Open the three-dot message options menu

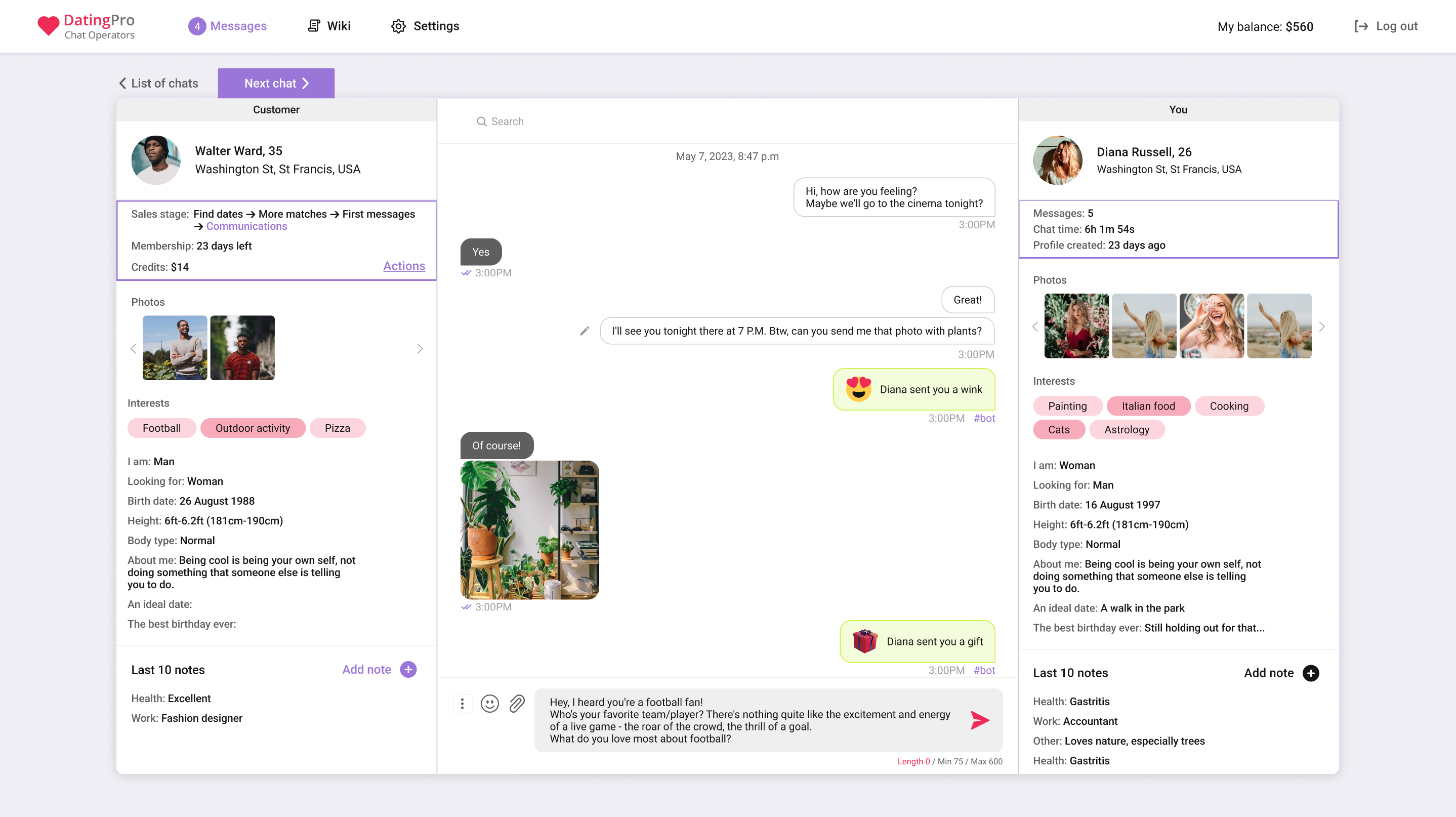pyautogui.click(x=463, y=703)
